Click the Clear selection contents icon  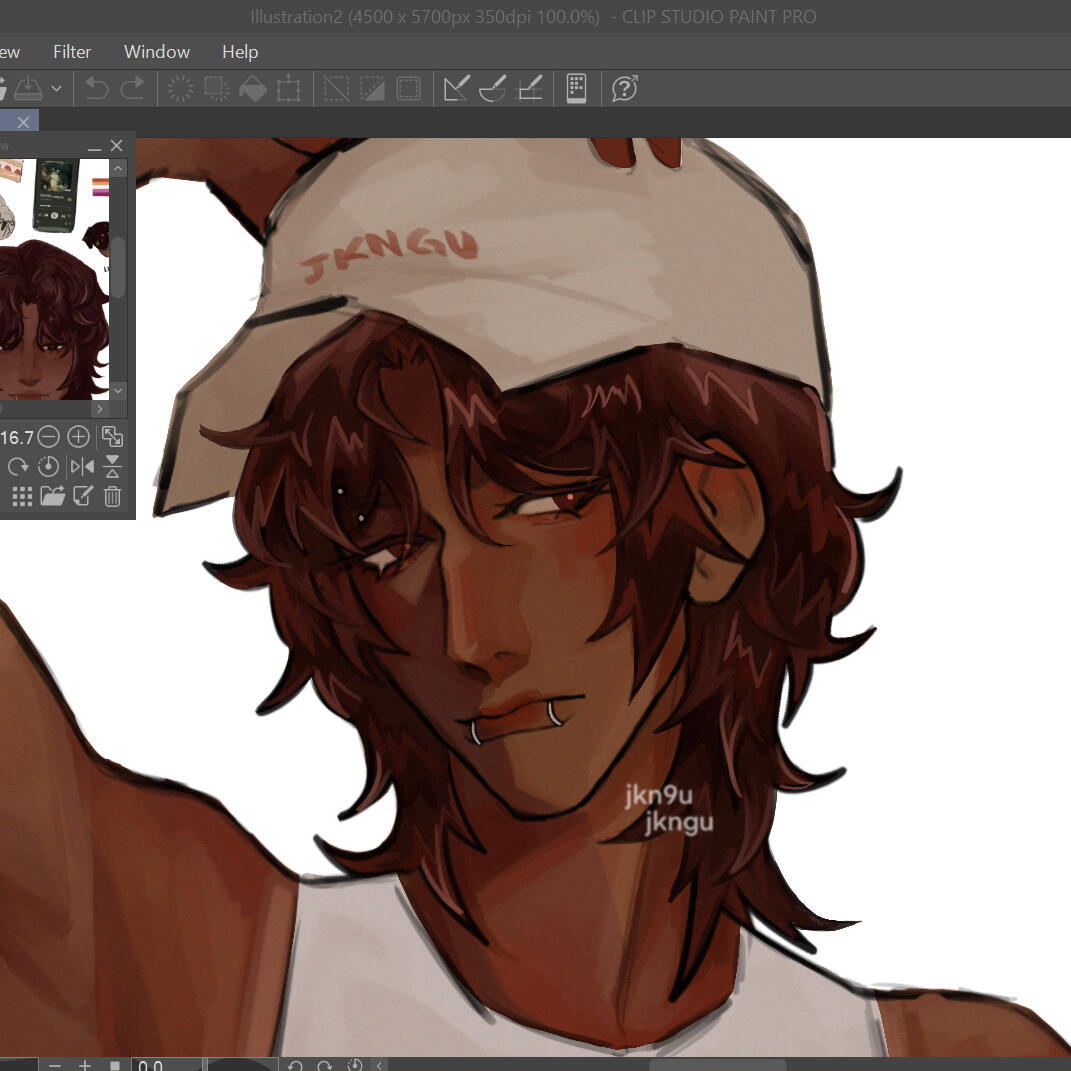click(x=181, y=89)
